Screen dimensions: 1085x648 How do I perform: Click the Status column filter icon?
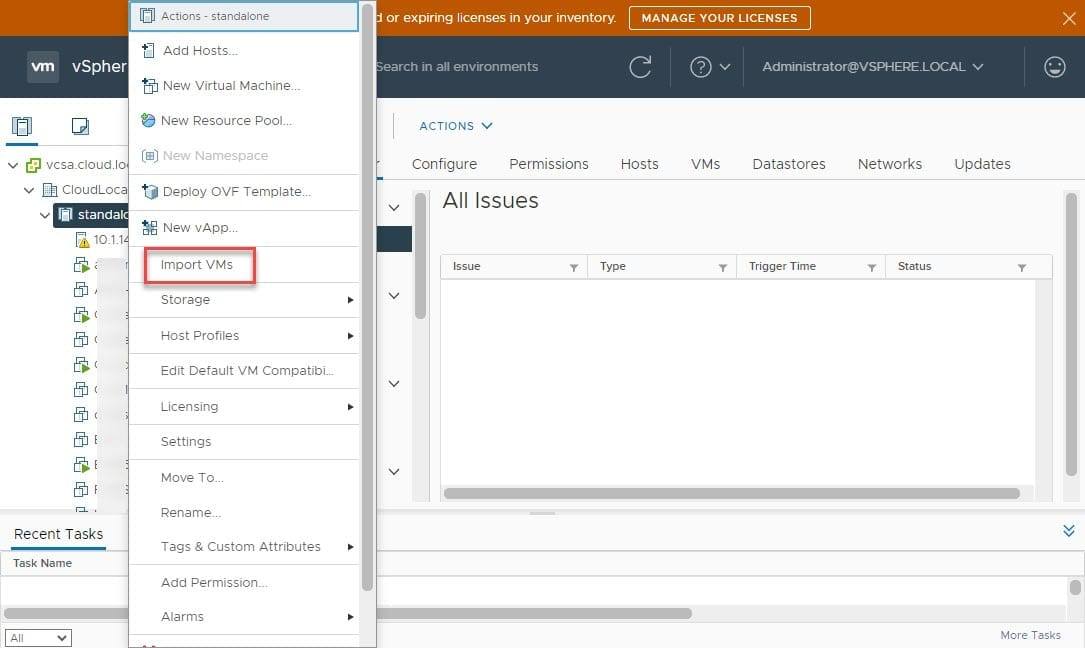tap(1021, 267)
